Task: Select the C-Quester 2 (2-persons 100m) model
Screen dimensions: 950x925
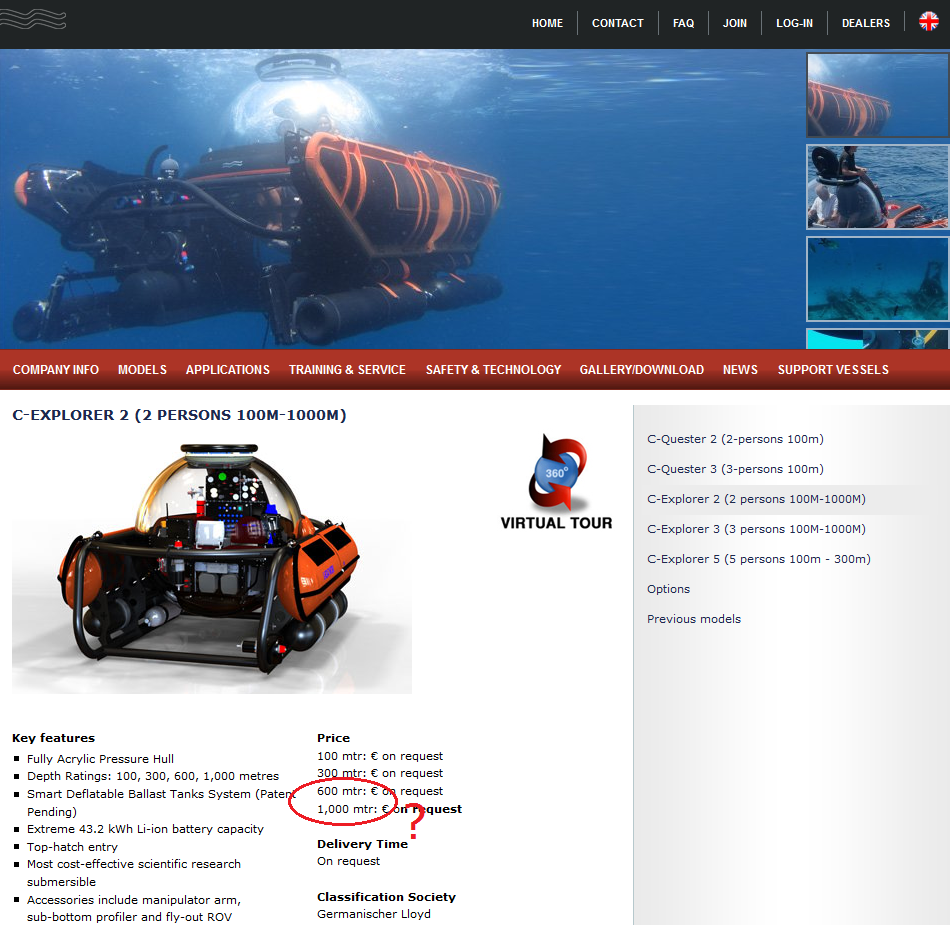Action: point(735,439)
